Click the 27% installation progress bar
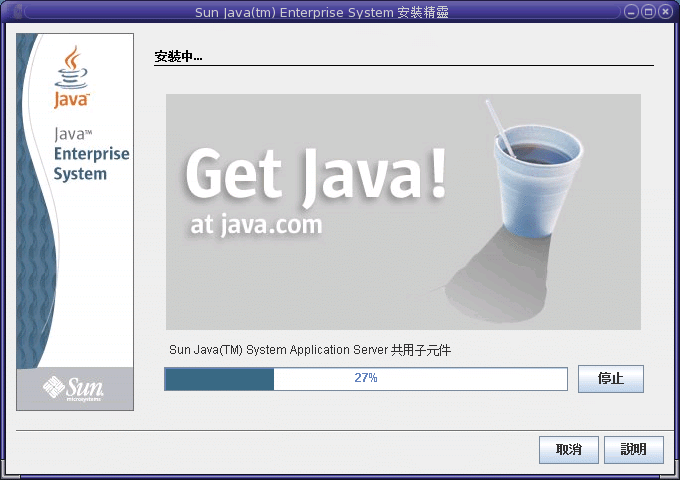 [366, 379]
